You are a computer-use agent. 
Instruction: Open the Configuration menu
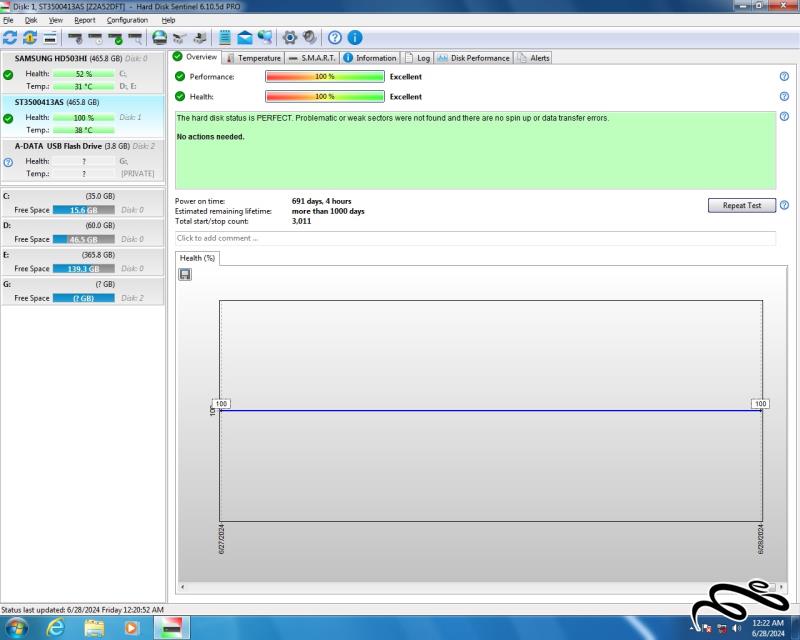[128, 20]
